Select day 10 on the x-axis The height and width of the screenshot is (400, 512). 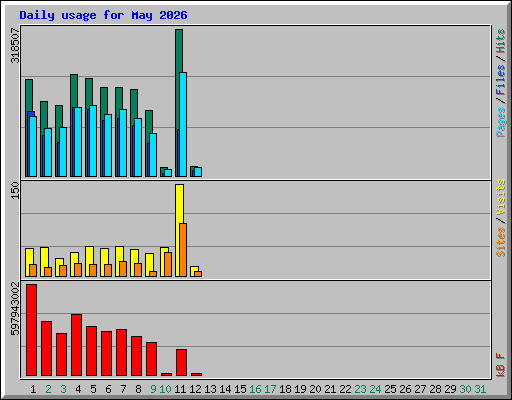[x=165, y=389]
